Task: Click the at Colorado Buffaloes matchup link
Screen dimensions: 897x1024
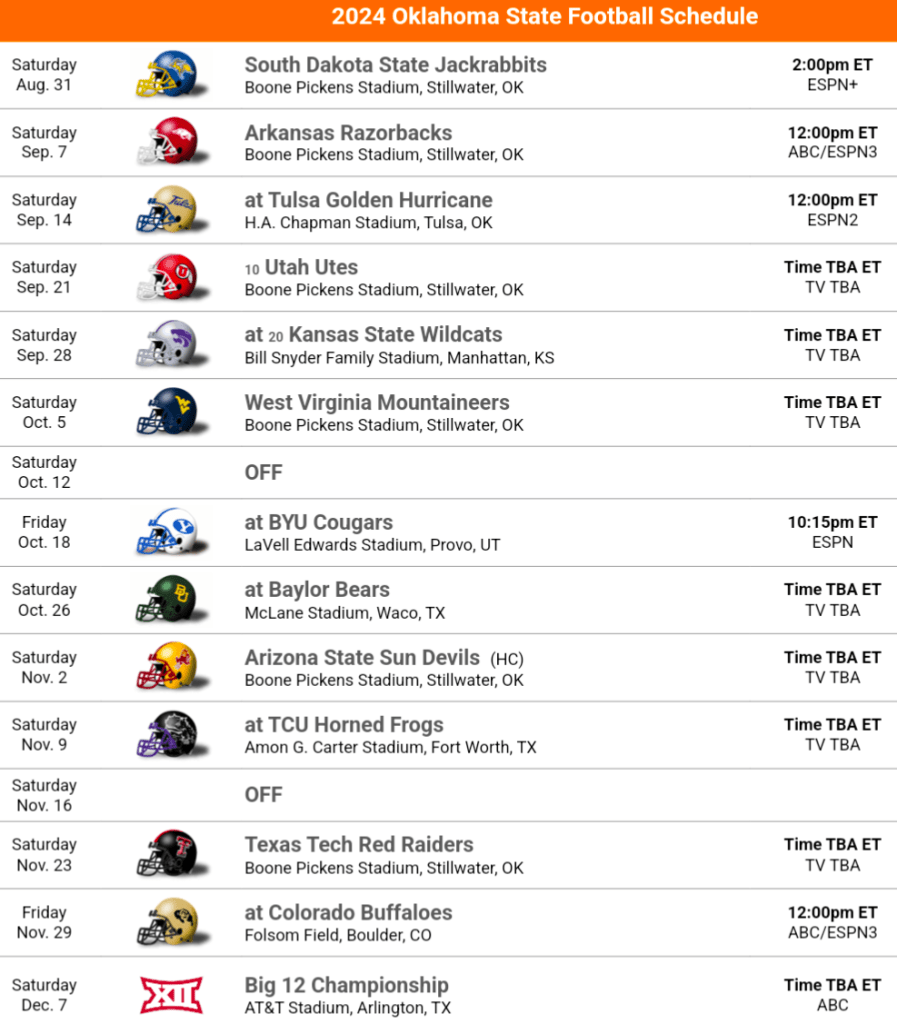Action: (x=348, y=912)
